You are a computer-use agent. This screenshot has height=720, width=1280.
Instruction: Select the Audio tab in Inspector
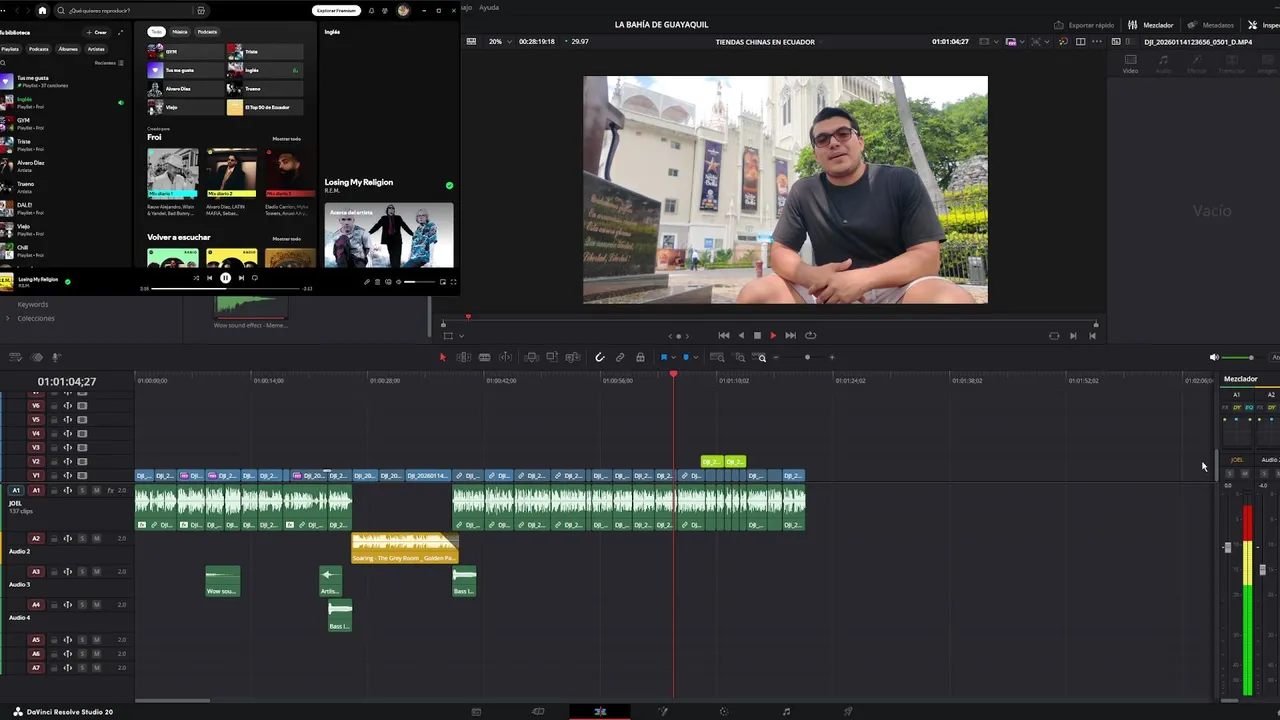pyautogui.click(x=1163, y=64)
